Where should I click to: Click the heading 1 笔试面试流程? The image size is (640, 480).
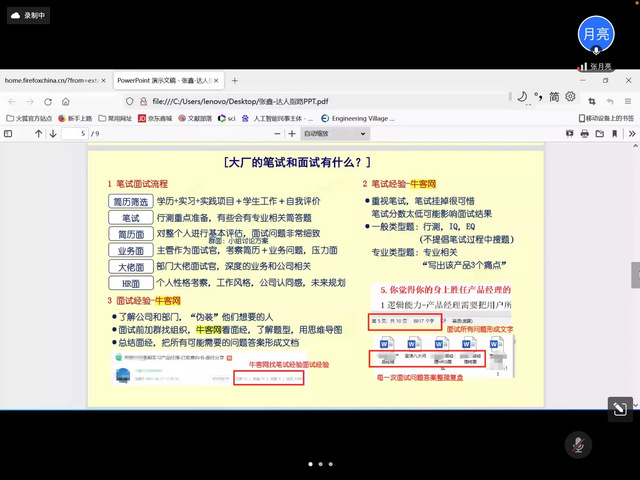click(138, 184)
